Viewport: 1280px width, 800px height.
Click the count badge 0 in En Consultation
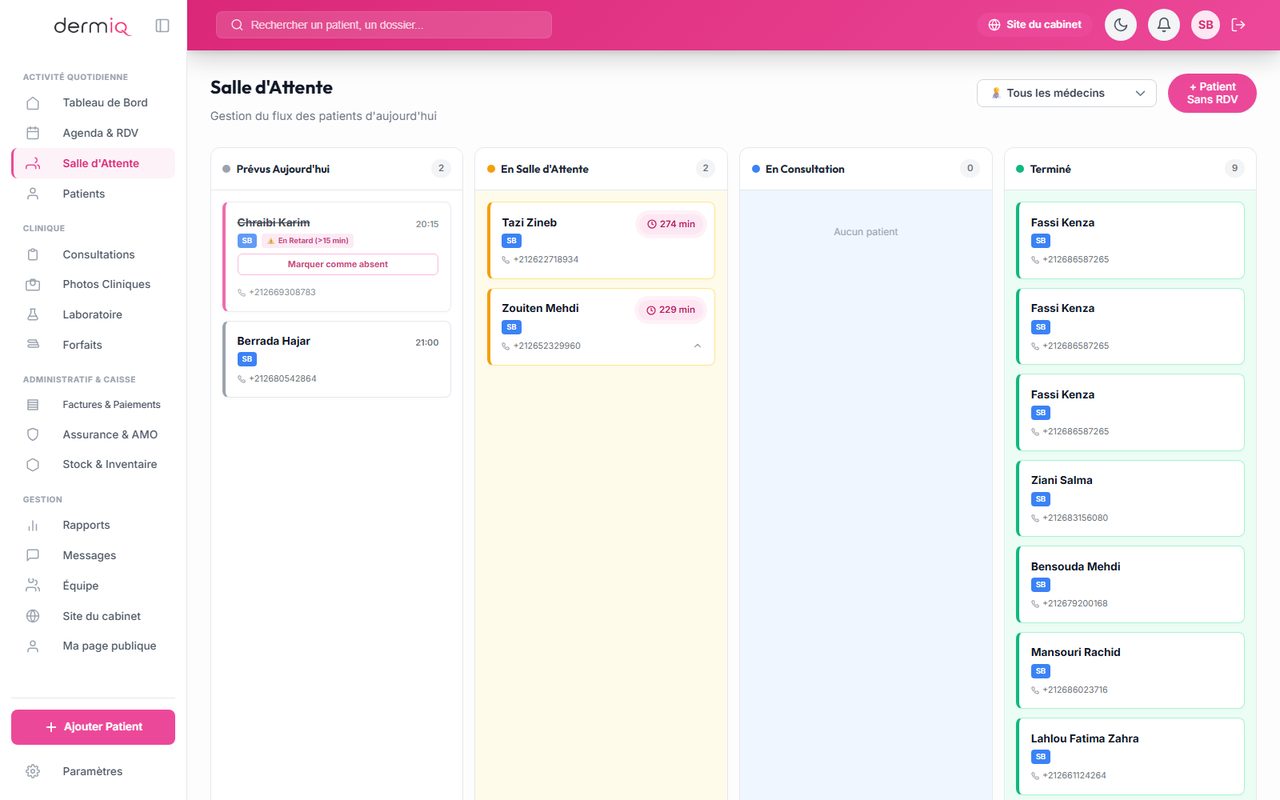coord(970,169)
